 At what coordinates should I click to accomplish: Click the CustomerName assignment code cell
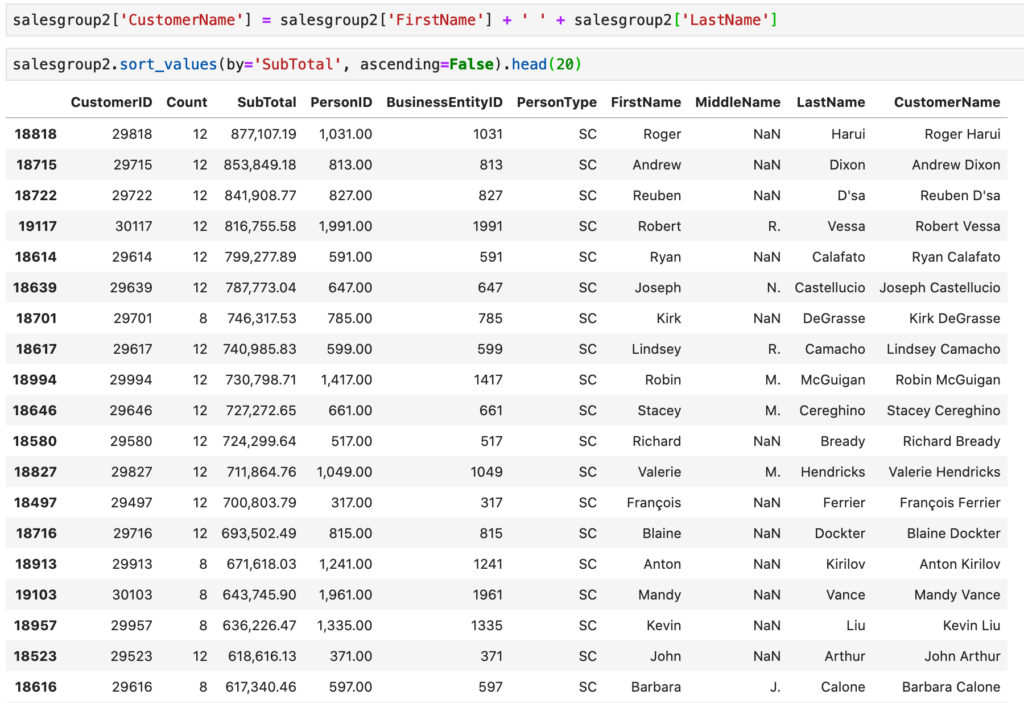tap(515, 20)
